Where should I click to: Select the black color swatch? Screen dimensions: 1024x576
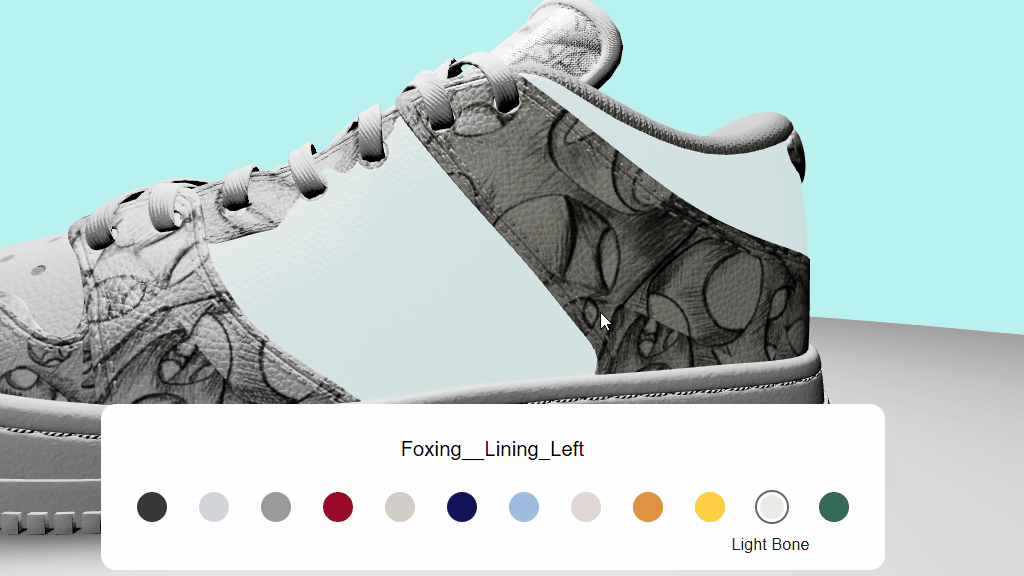(152, 507)
